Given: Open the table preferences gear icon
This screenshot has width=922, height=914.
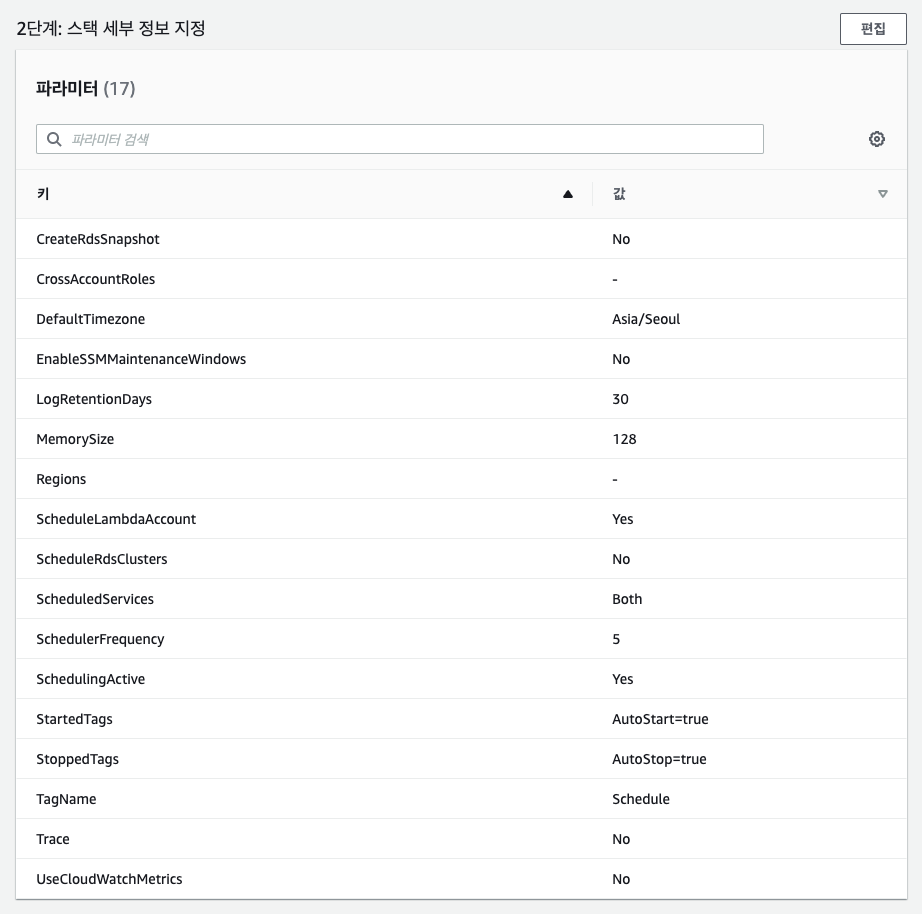Looking at the screenshot, I should pyautogui.click(x=877, y=139).
